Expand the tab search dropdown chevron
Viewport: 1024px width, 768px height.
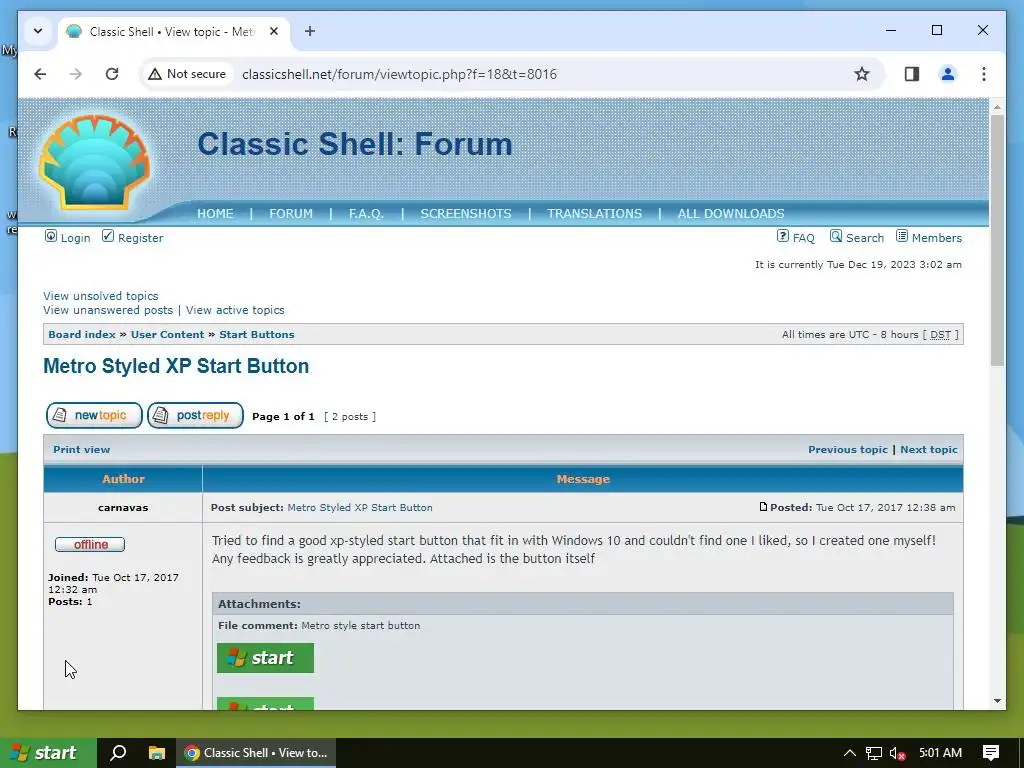[38, 31]
